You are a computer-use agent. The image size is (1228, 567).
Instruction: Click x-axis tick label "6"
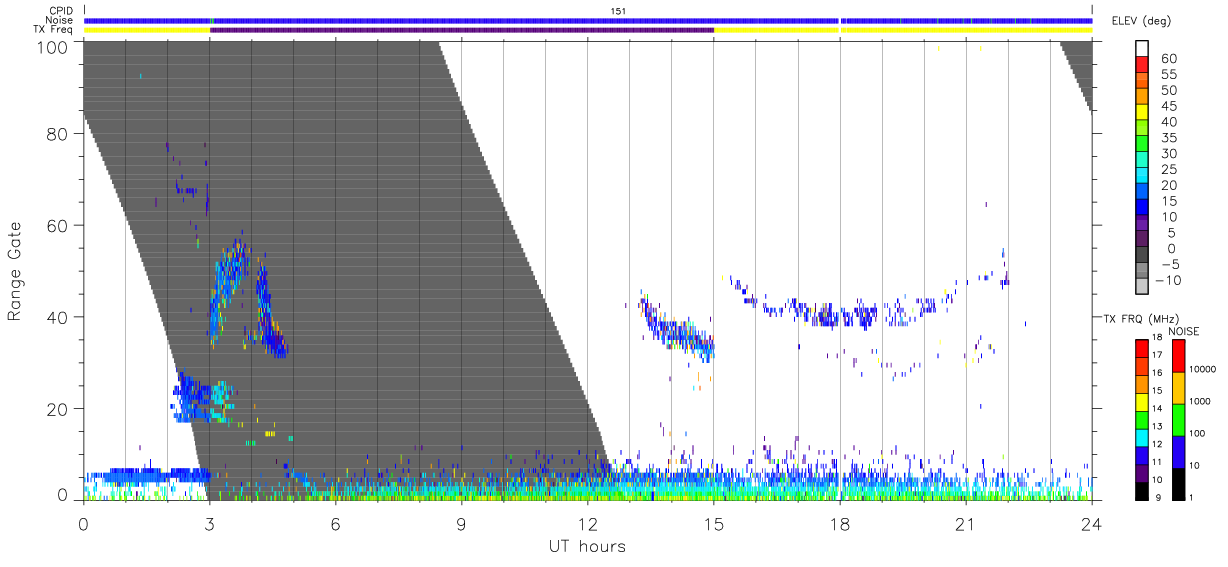pyautogui.click(x=335, y=524)
